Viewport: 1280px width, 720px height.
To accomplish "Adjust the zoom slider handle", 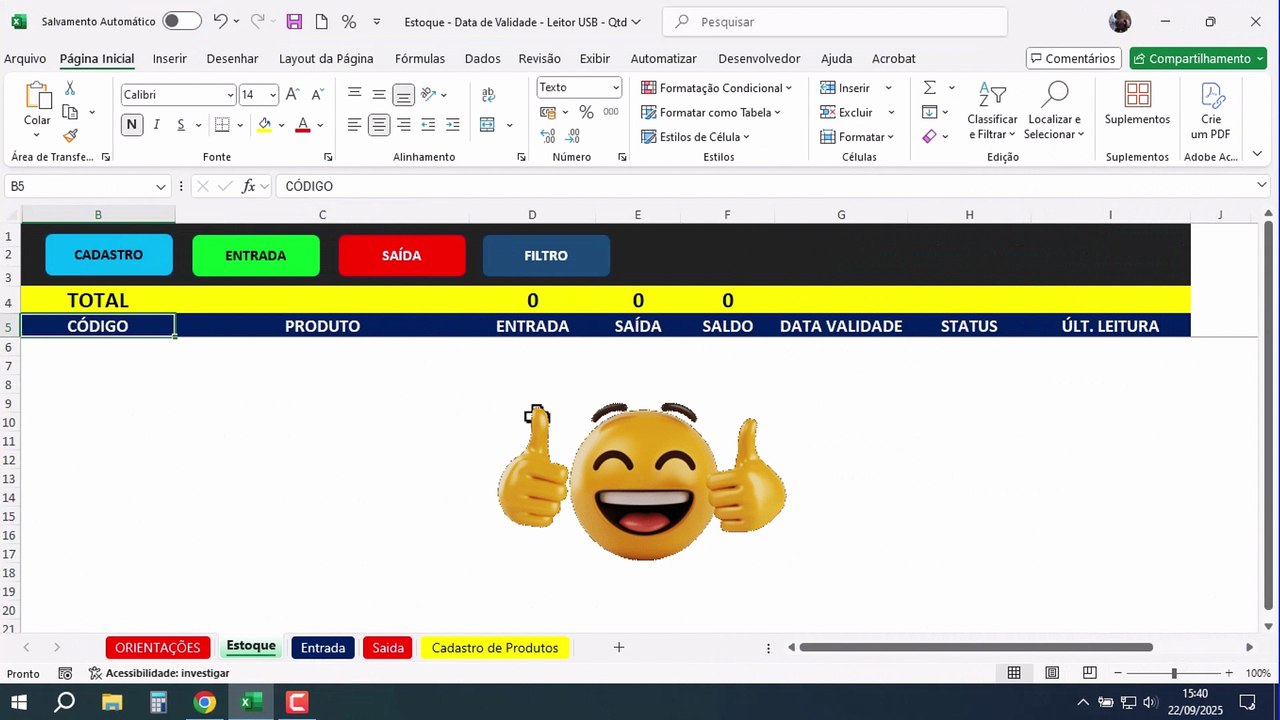I will 1174,674.
